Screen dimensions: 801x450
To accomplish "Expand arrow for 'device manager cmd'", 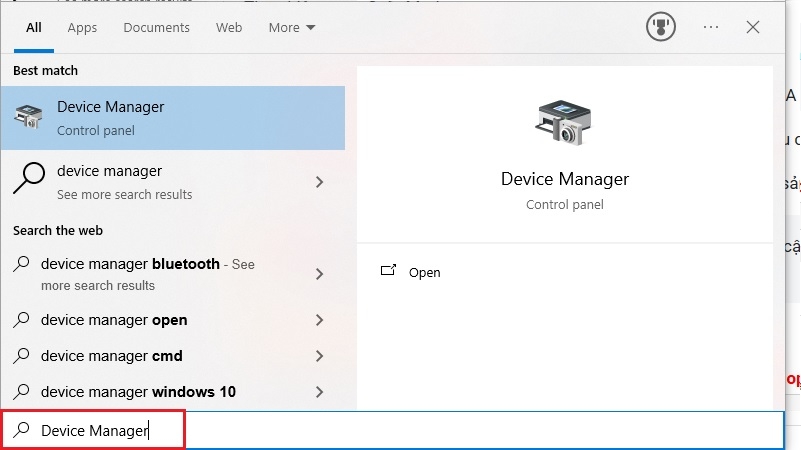I will coord(320,356).
